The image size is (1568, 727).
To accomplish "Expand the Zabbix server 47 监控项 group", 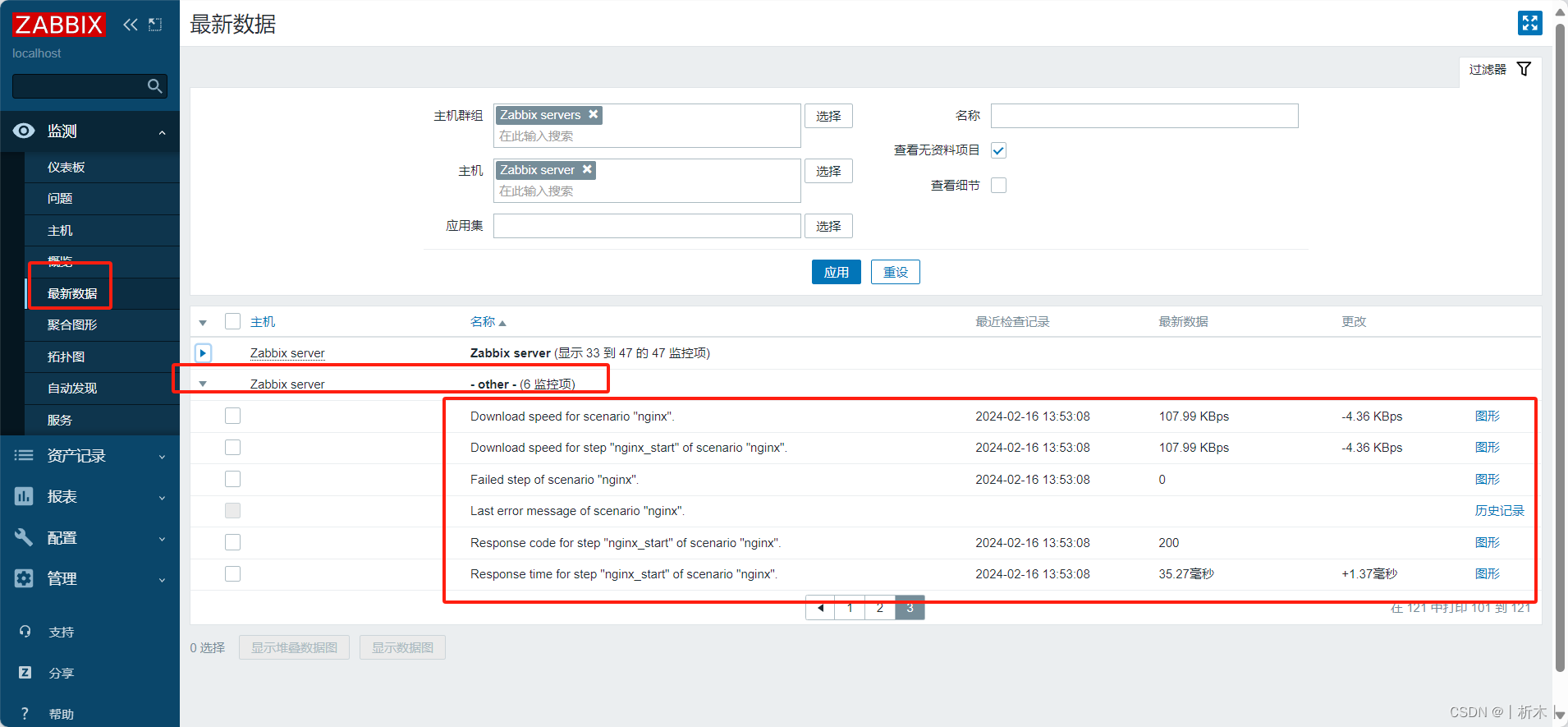I will pos(203,353).
